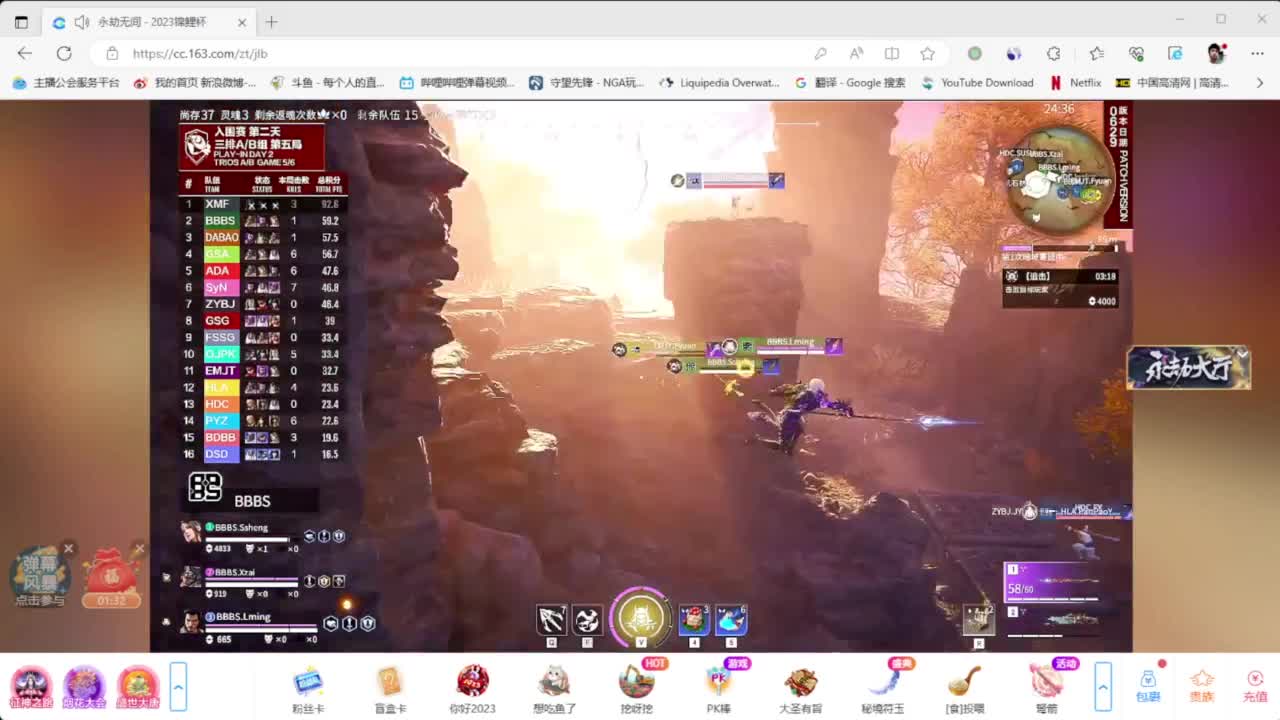Close the red lucky bag widget

click(138, 548)
